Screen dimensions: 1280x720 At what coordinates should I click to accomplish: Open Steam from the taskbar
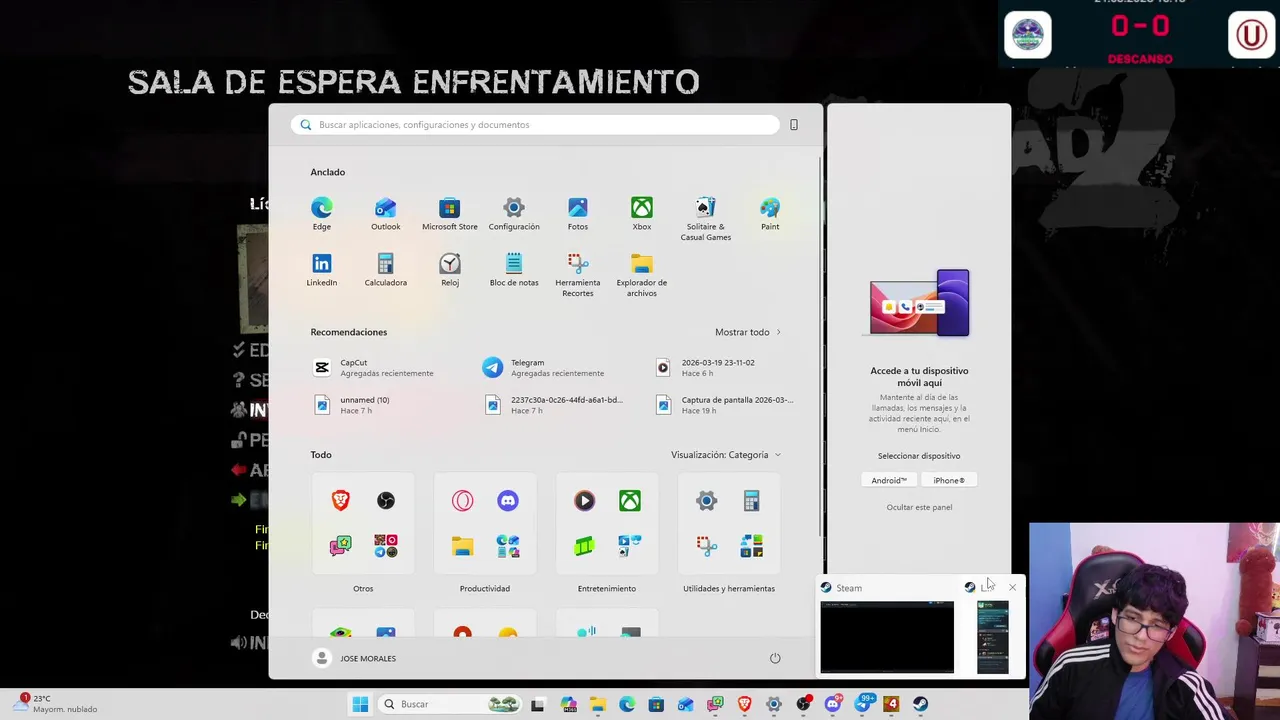click(x=920, y=704)
